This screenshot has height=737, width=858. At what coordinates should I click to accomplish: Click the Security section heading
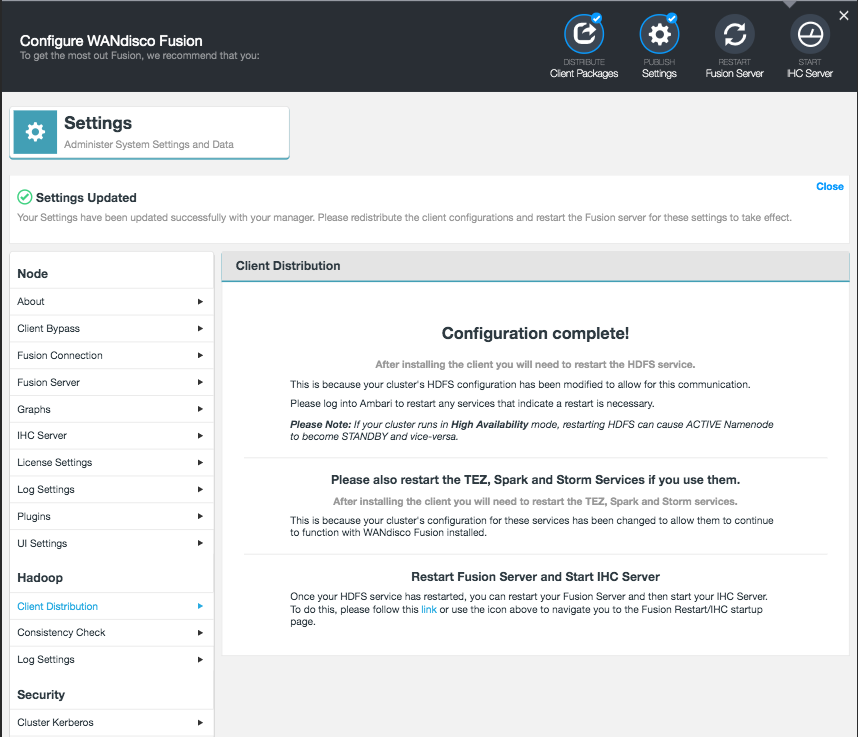click(x=41, y=695)
